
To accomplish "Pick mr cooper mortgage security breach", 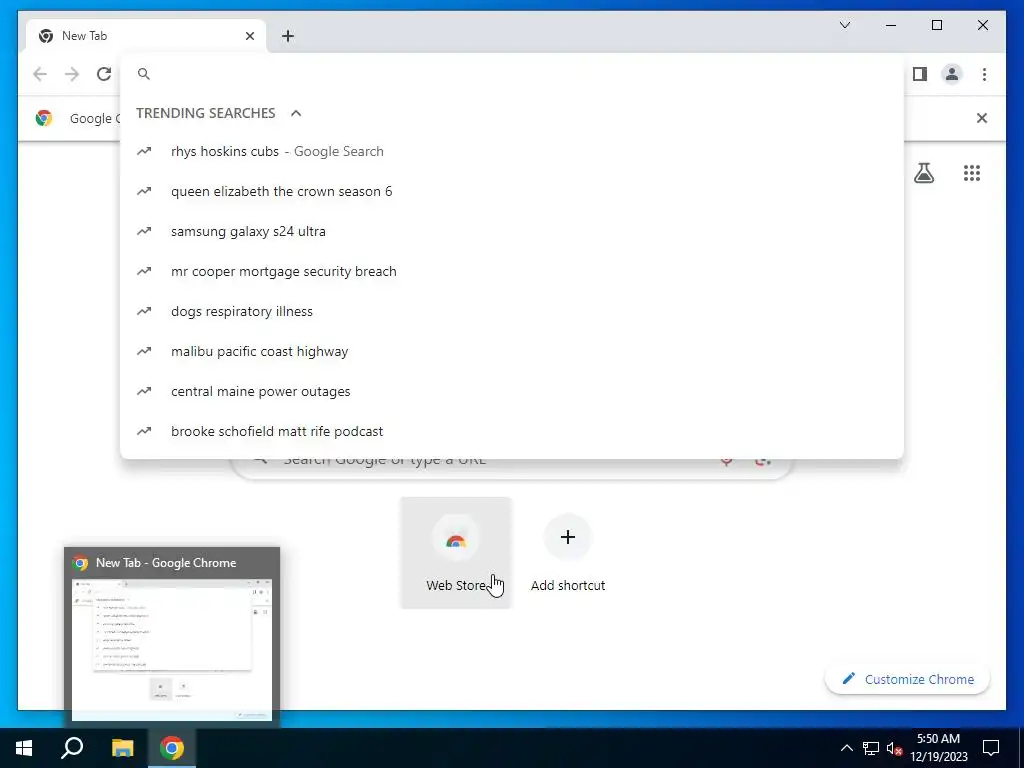I will [512, 271].
